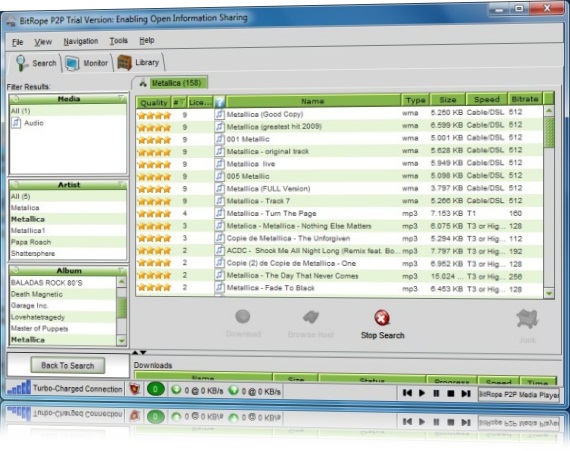Sort results by the Bitrate column
This screenshot has width=570, height=451.
tap(525, 98)
